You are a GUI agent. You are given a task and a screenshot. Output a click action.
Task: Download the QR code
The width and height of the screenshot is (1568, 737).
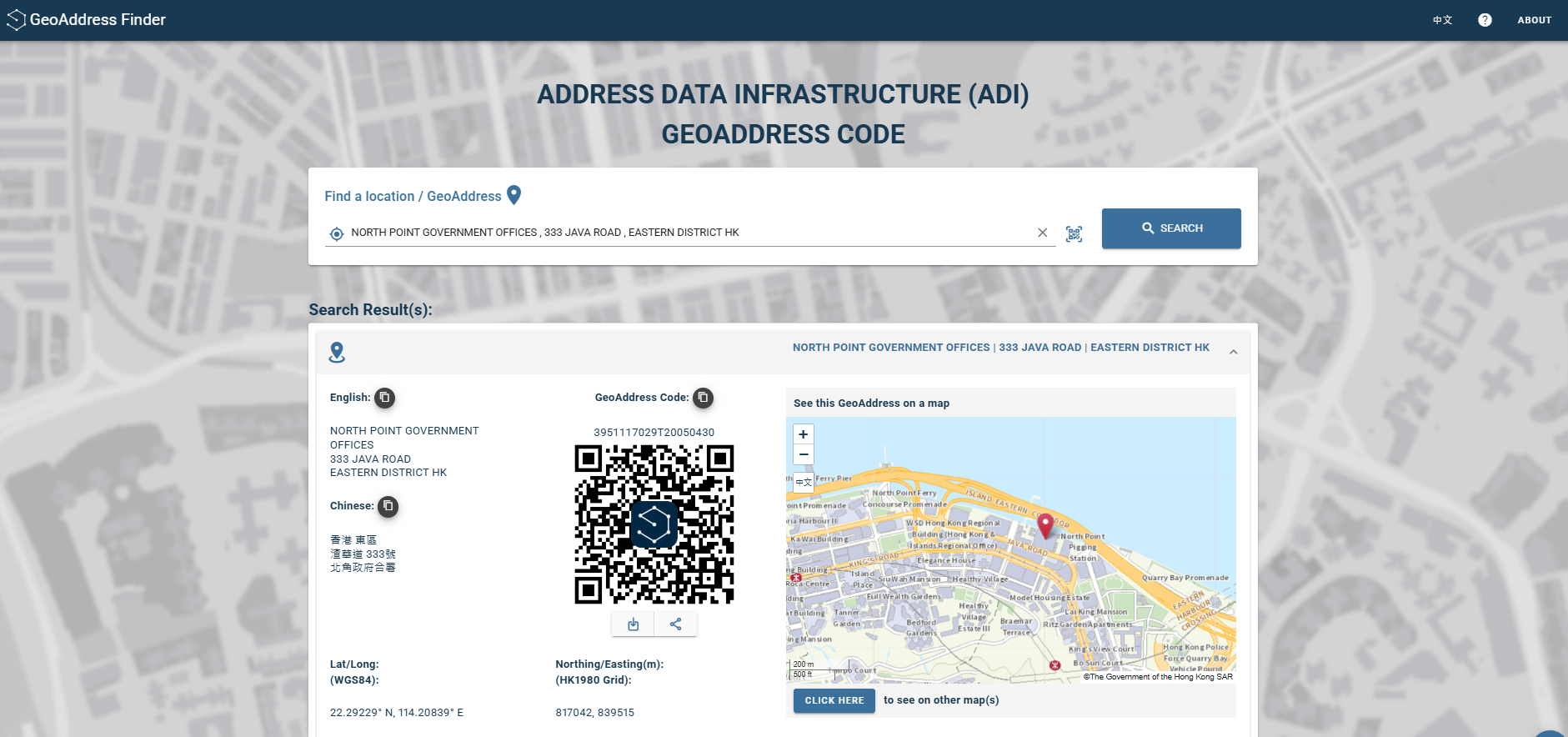(633, 624)
